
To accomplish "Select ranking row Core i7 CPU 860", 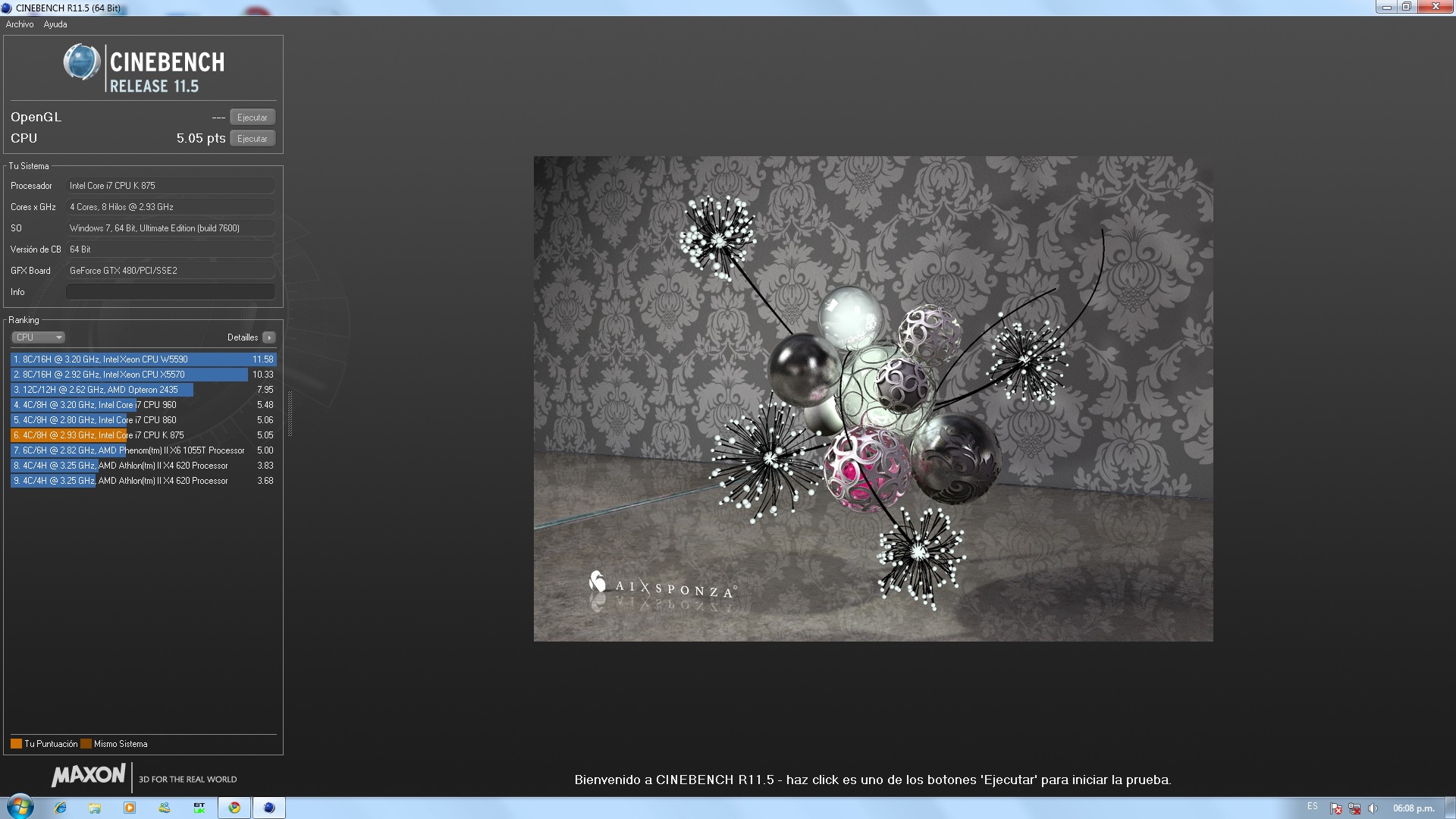I will (x=143, y=420).
